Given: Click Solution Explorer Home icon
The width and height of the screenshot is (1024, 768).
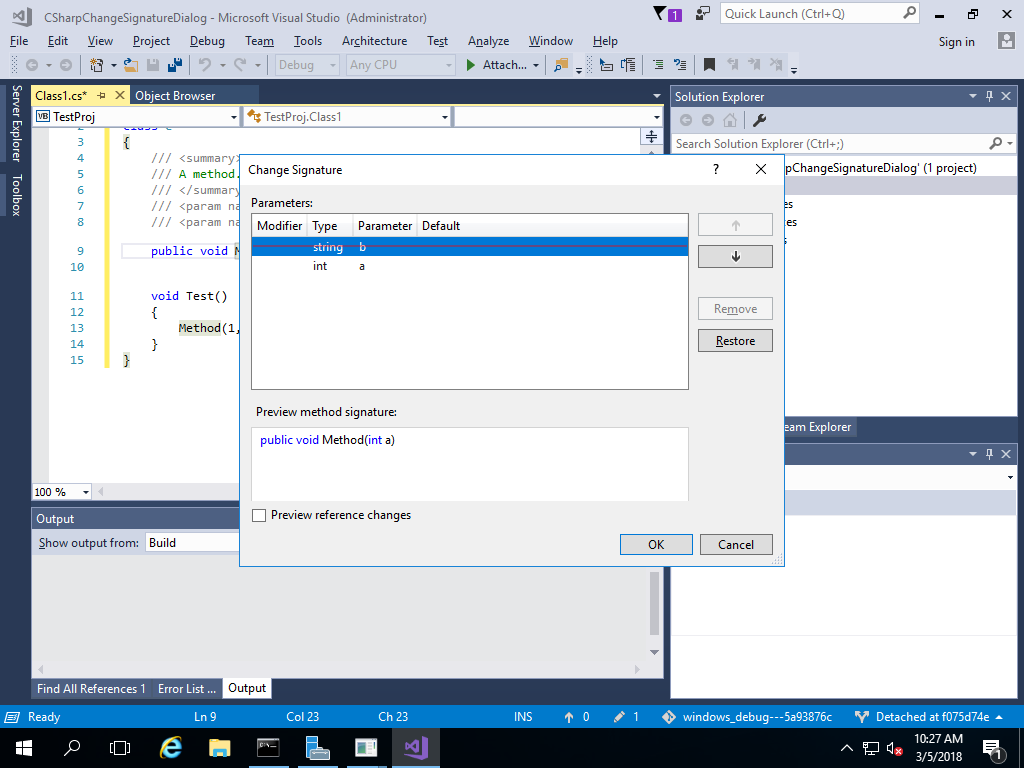Looking at the screenshot, I should point(730,120).
